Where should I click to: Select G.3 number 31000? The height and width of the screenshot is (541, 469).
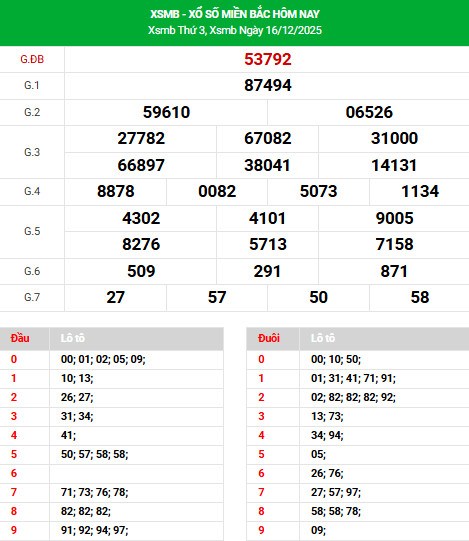(x=394, y=138)
